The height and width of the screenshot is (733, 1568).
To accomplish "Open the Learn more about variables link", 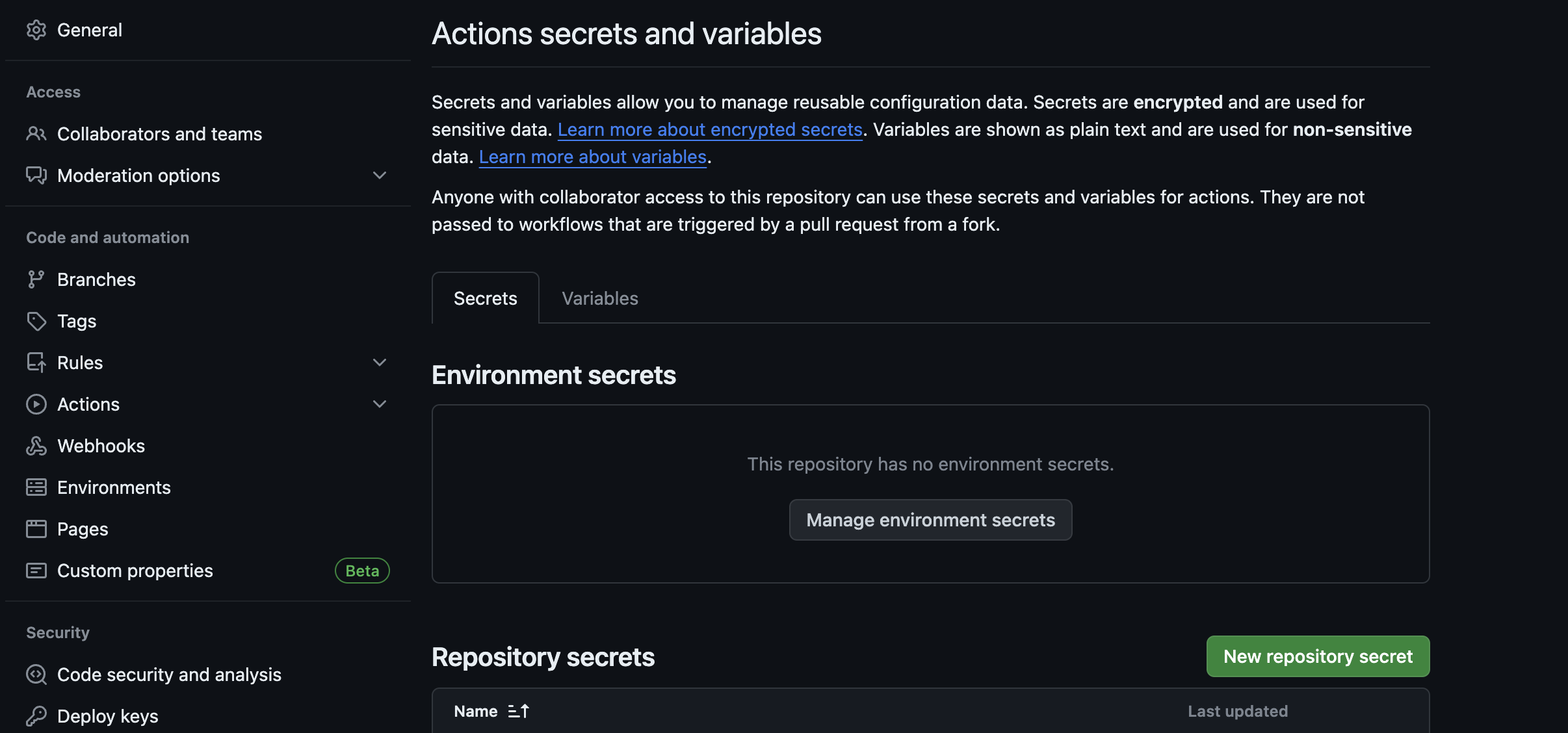I will [x=592, y=157].
